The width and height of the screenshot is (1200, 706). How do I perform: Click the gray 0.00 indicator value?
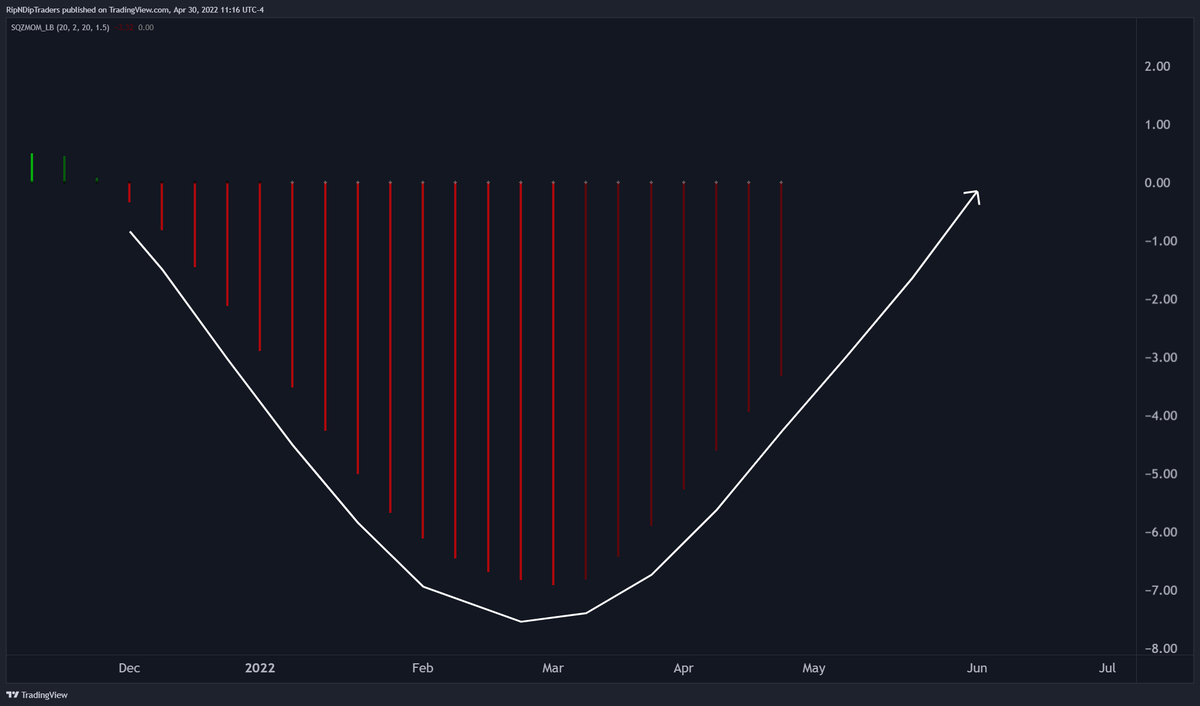pos(146,27)
